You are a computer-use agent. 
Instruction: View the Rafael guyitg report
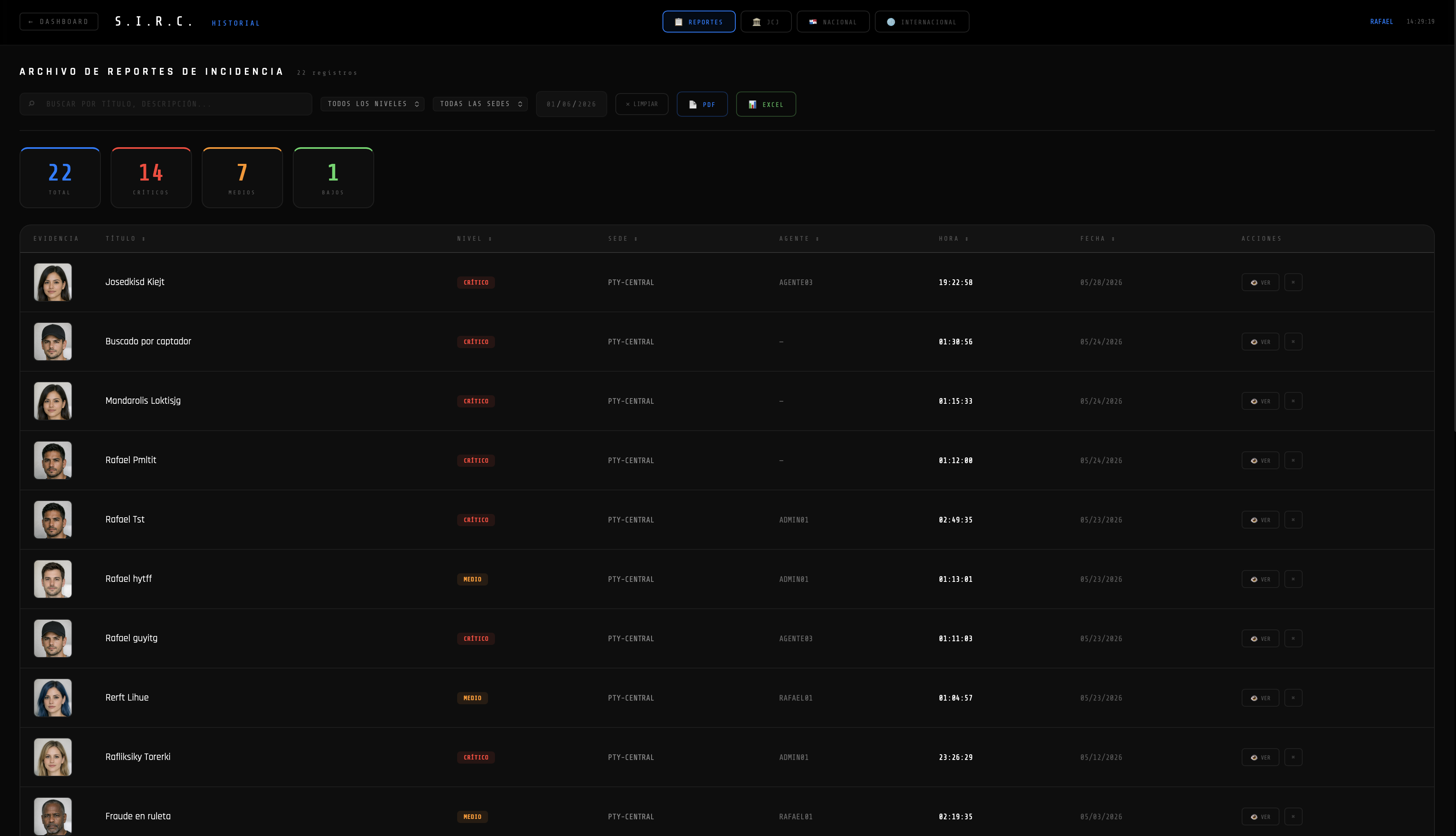pos(1260,638)
